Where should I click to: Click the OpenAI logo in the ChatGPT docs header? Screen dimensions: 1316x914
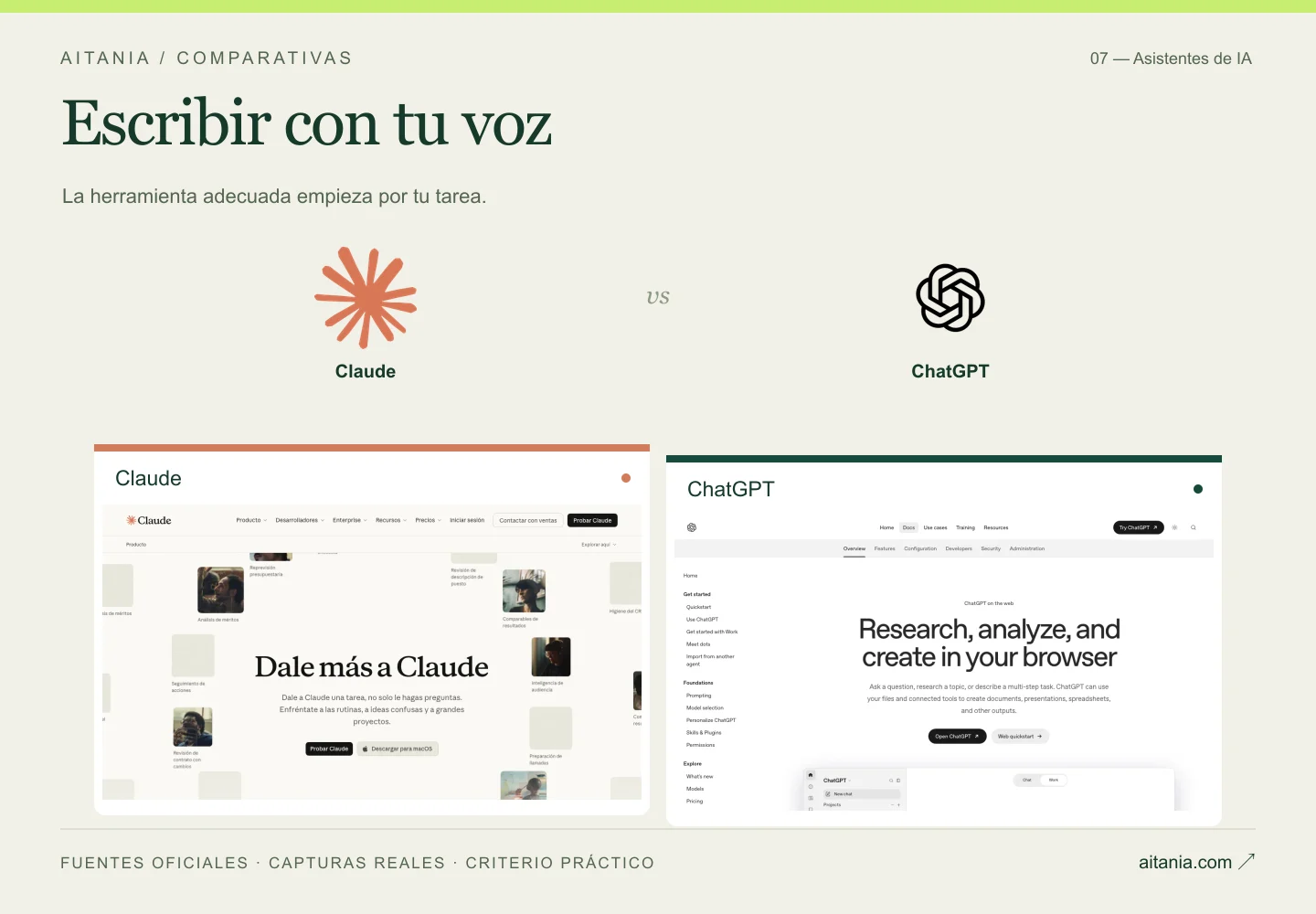692,527
